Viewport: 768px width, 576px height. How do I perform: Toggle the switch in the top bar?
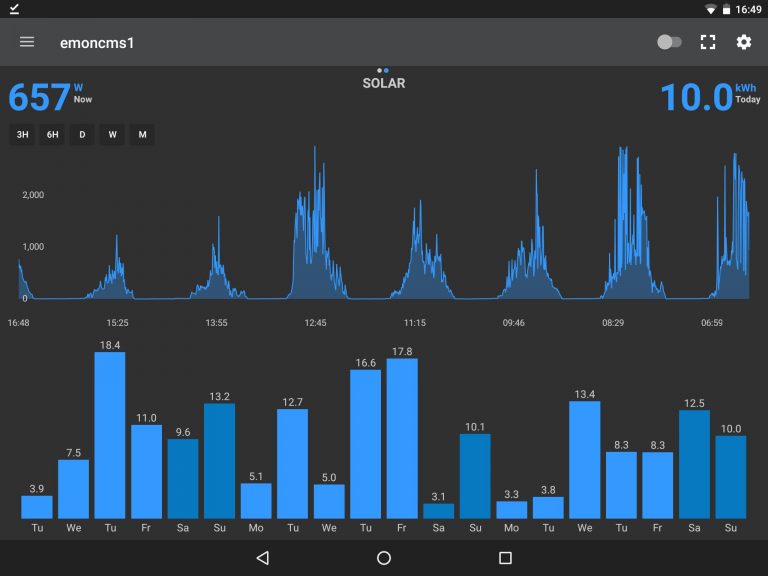[669, 42]
